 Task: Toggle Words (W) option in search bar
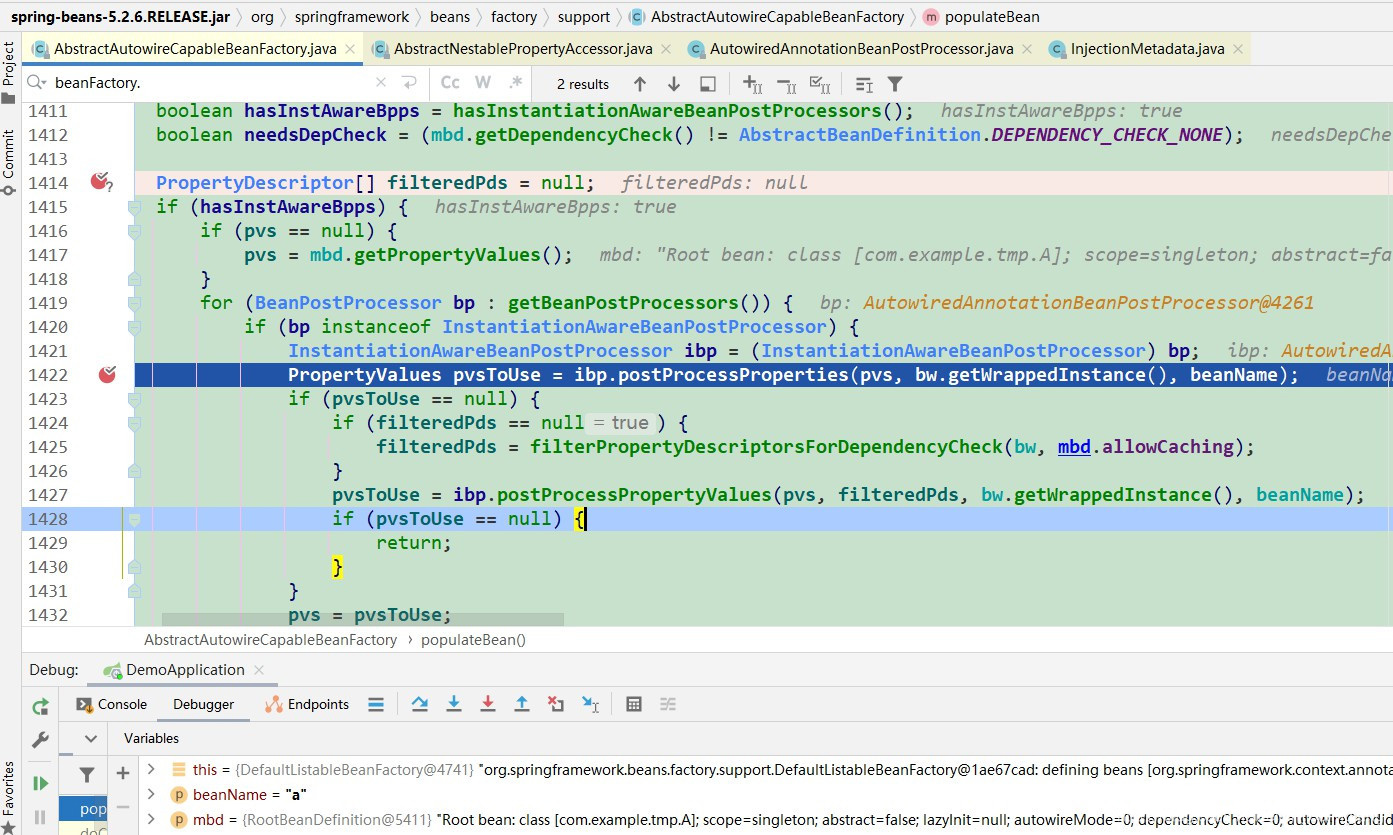tap(483, 83)
